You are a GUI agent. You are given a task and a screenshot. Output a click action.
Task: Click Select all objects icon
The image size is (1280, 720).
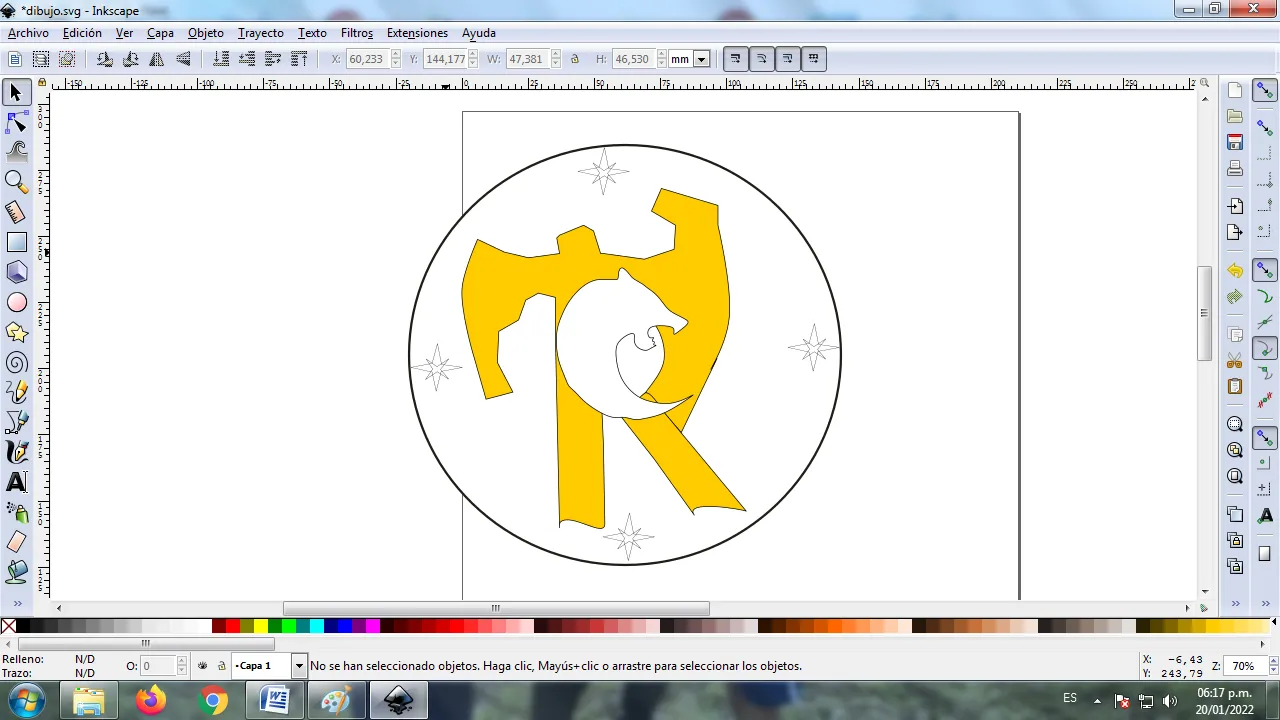pos(15,59)
